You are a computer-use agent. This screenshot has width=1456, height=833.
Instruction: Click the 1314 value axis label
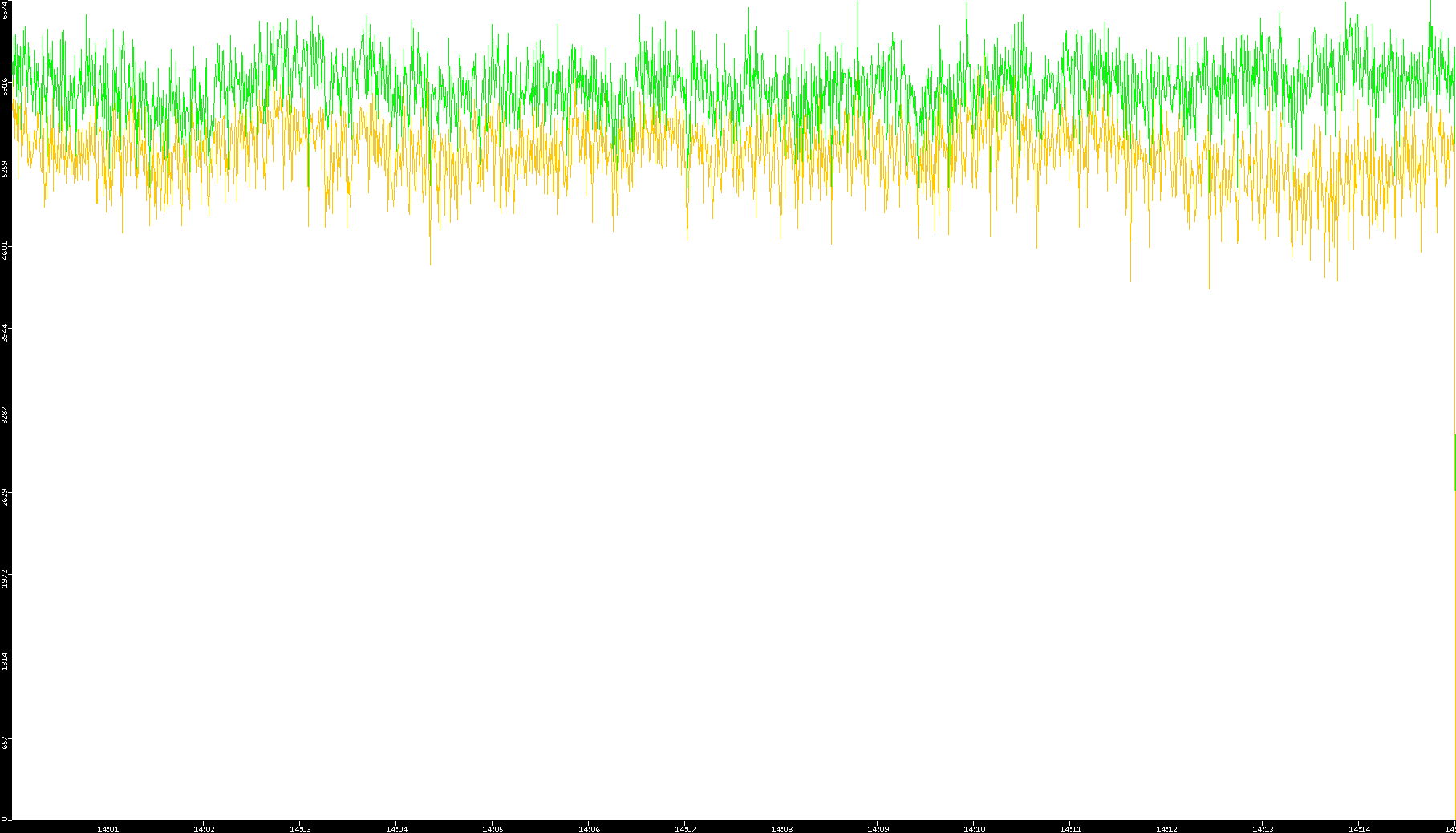point(6,661)
